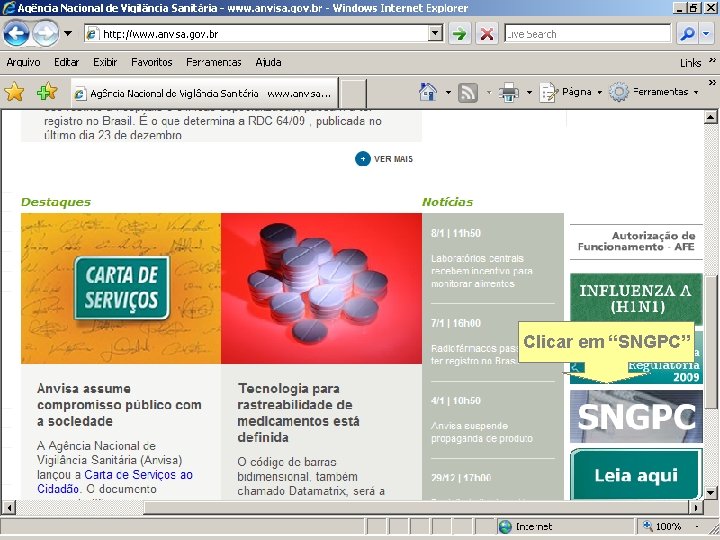Screen dimensions: 720x540
Task: Open the Favoritos menu
Action: [x=152, y=62]
